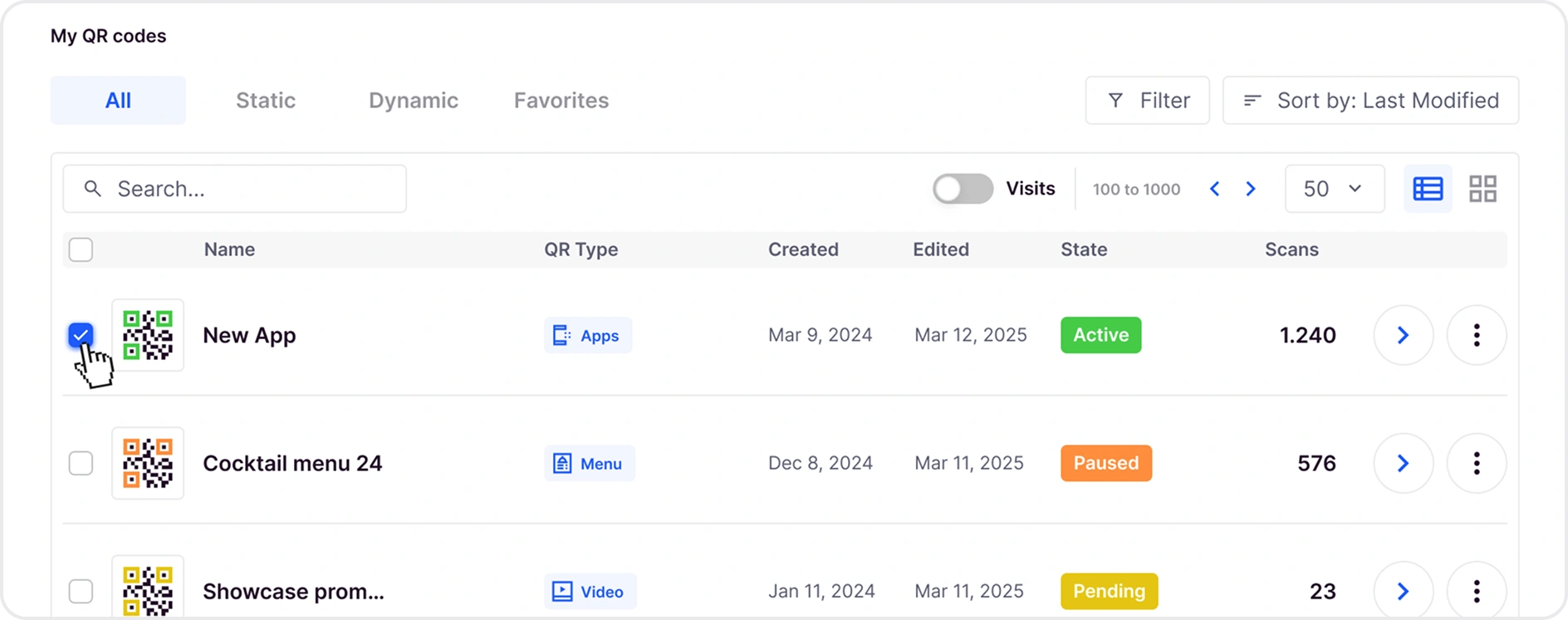This screenshot has height=620, width=1568.
Task: Switch to the Dynamic tab
Action: 413,101
